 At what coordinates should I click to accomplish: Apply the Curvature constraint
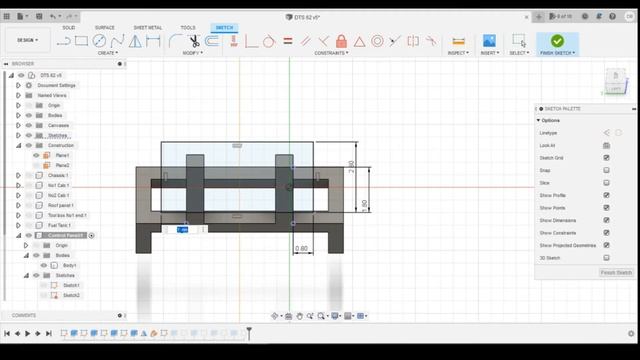coord(431,40)
